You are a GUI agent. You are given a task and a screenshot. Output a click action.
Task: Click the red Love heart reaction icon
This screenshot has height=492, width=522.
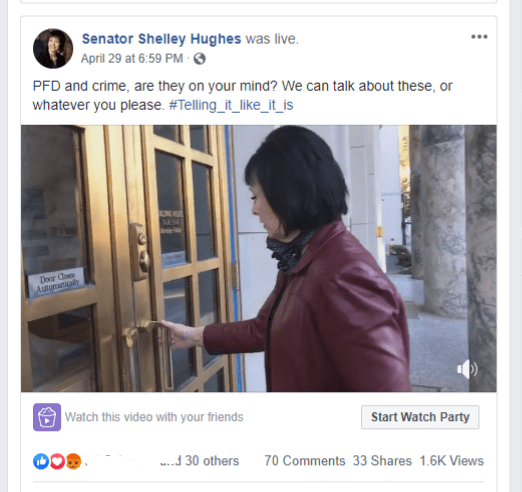click(57, 461)
